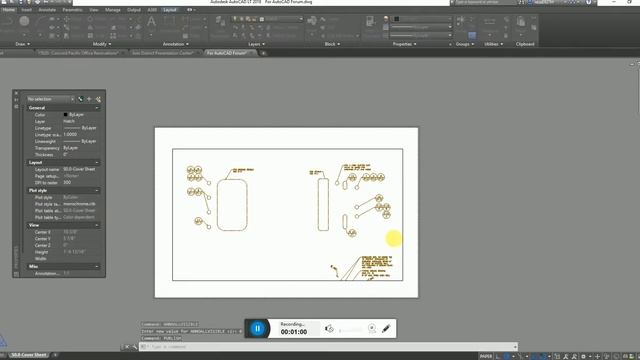The width and height of the screenshot is (640, 360).
Task: Click the new drawing tab plus button
Action: point(263,53)
